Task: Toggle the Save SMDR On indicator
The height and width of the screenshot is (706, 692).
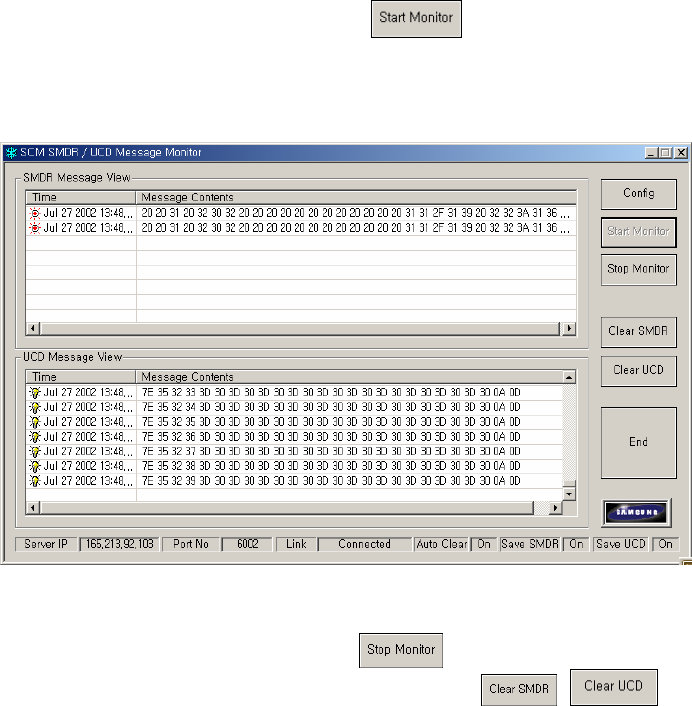Action: click(575, 545)
